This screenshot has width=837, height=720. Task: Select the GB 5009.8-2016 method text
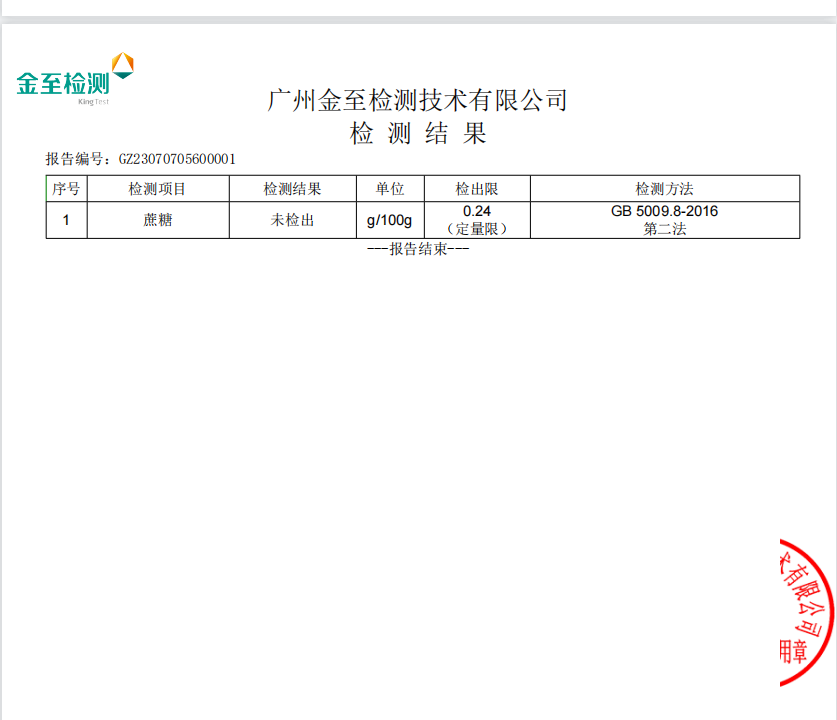(664, 211)
